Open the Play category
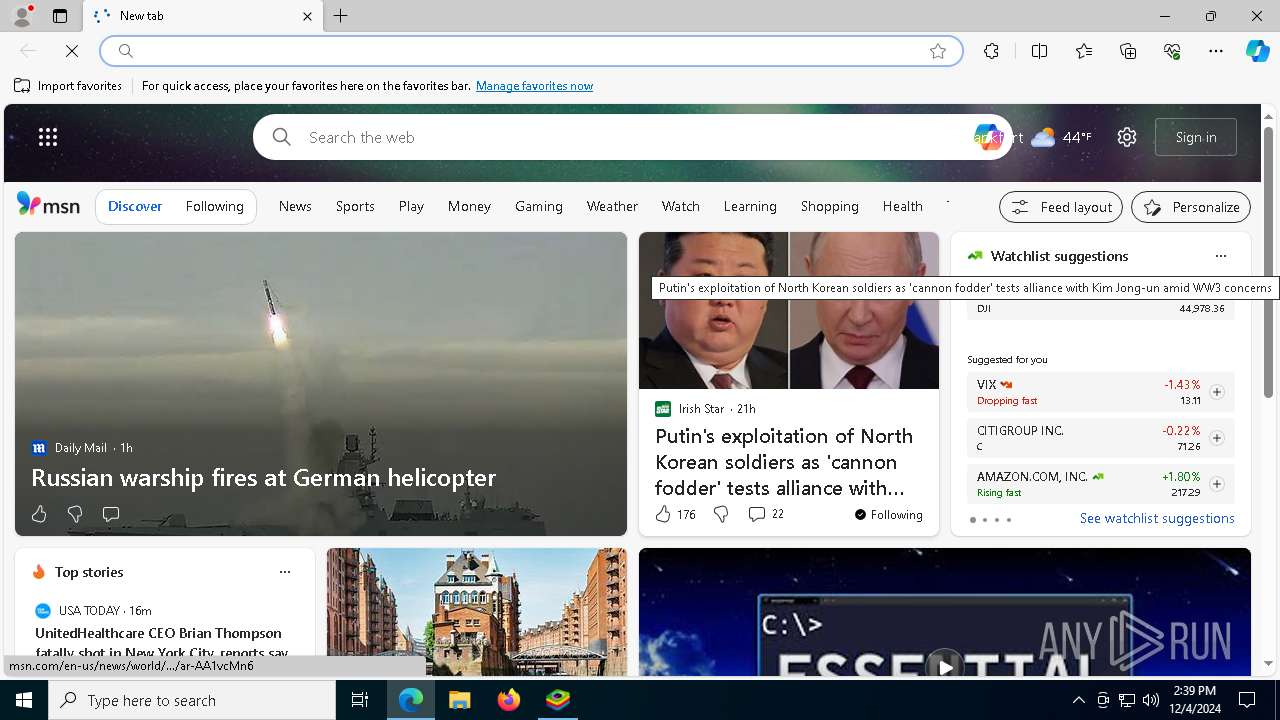Image resolution: width=1280 pixels, height=720 pixels. (x=411, y=206)
